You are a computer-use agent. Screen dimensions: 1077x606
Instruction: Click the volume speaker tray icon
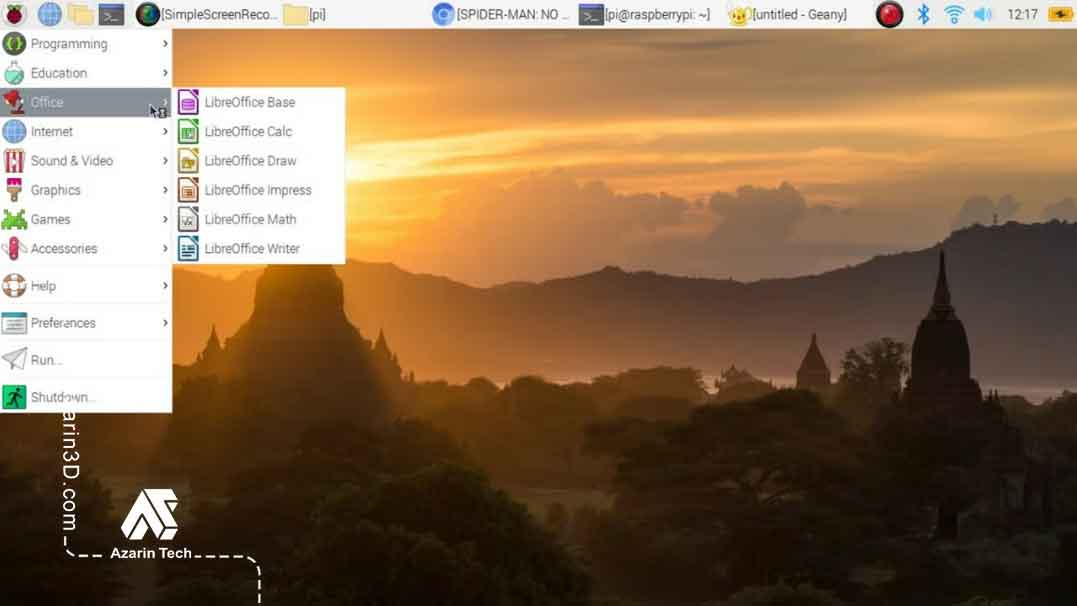(984, 14)
